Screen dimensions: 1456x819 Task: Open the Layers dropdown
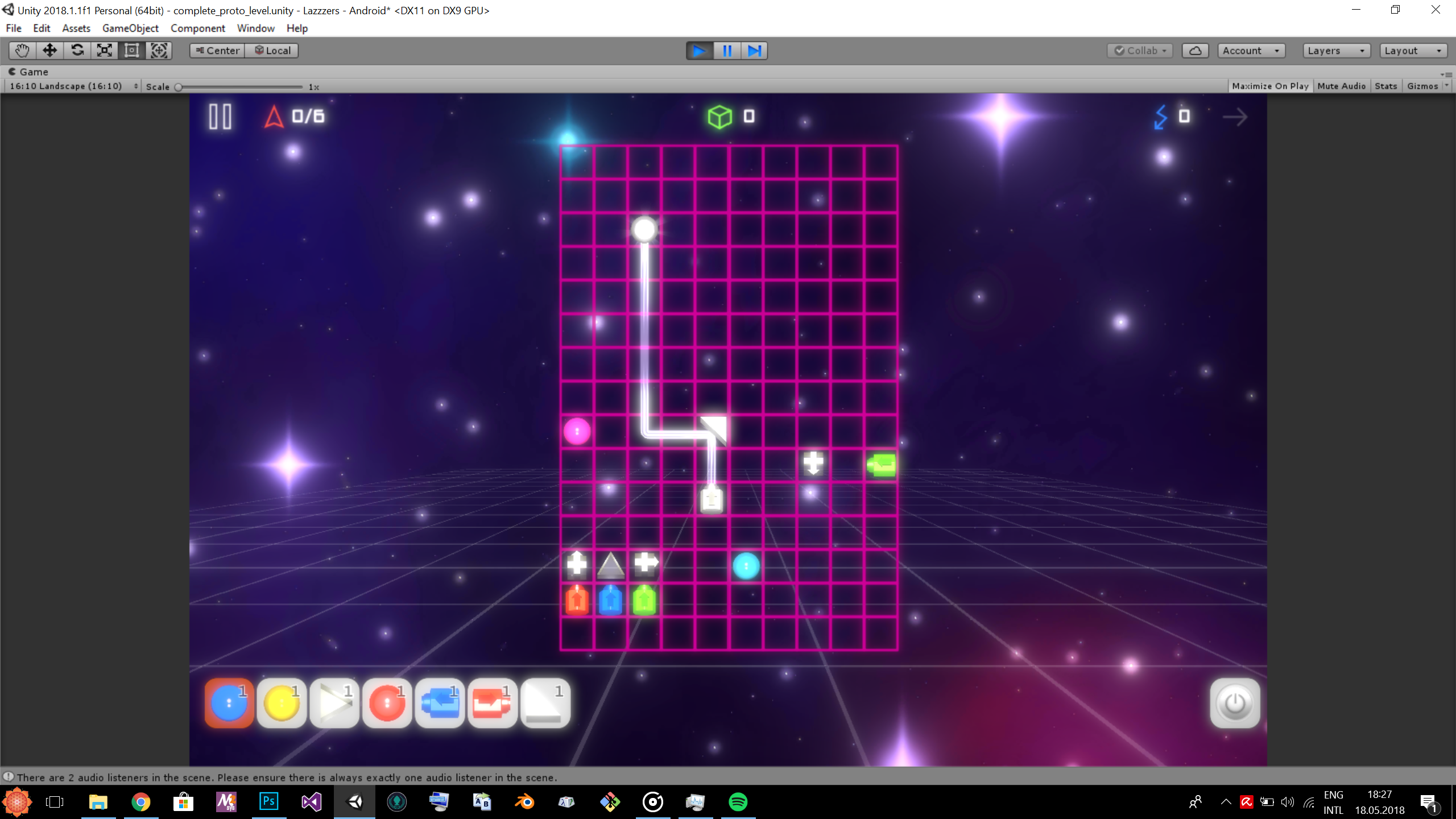pos(1335,51)
